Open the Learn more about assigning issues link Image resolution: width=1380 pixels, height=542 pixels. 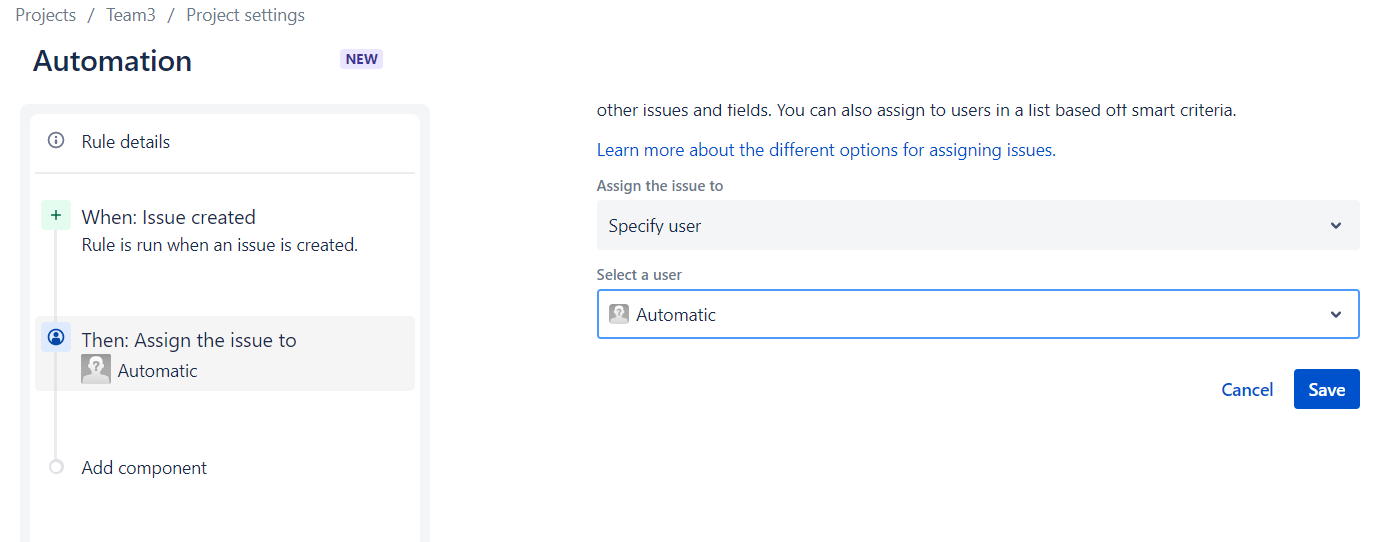click(x=826, y=150)
